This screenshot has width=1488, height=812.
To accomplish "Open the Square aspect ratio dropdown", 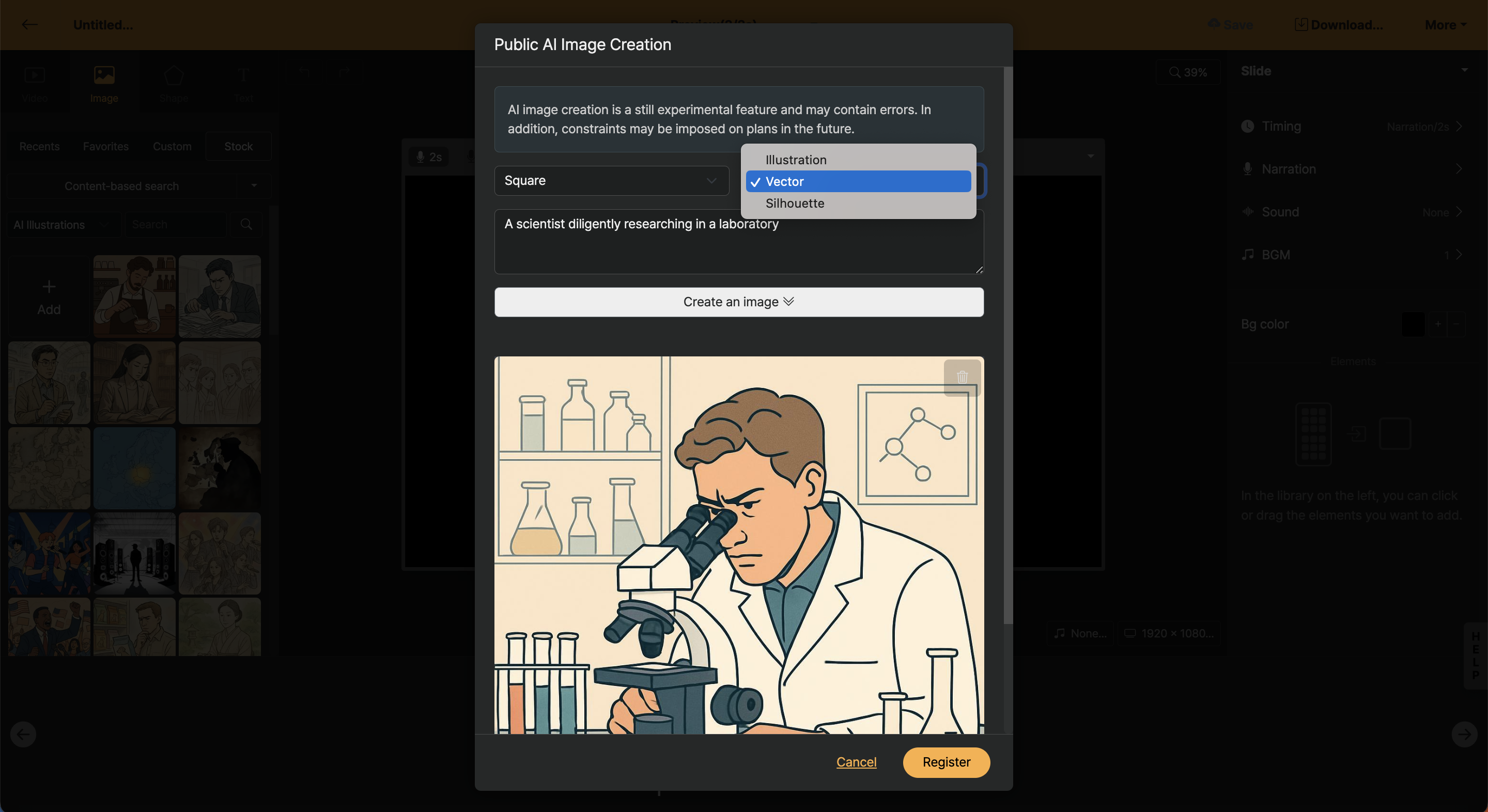I will tap(612, 181).
